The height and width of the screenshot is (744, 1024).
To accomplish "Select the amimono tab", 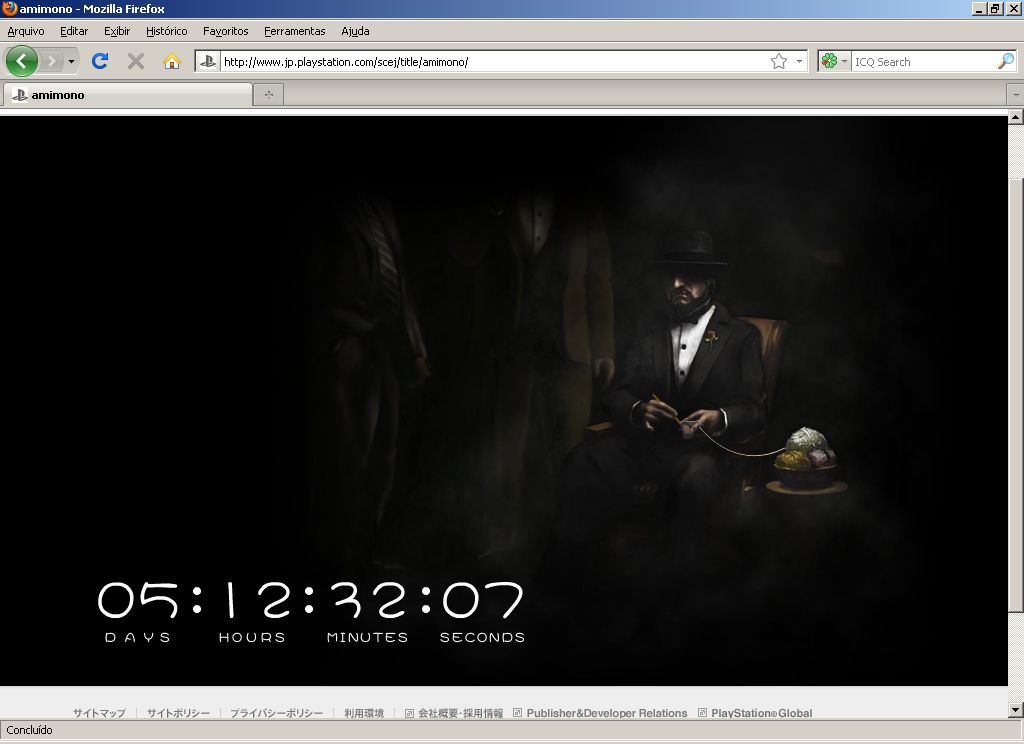I will tap(127, 95).
